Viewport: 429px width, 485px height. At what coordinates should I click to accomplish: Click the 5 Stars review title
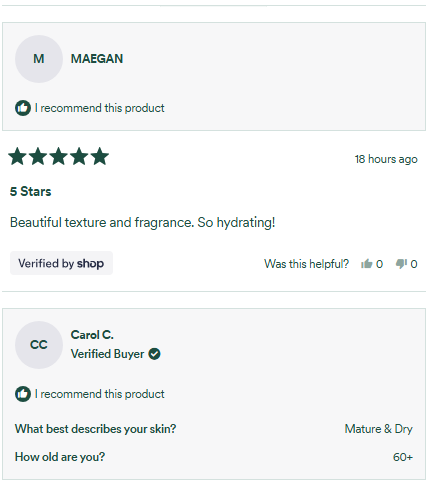(31, 192)
